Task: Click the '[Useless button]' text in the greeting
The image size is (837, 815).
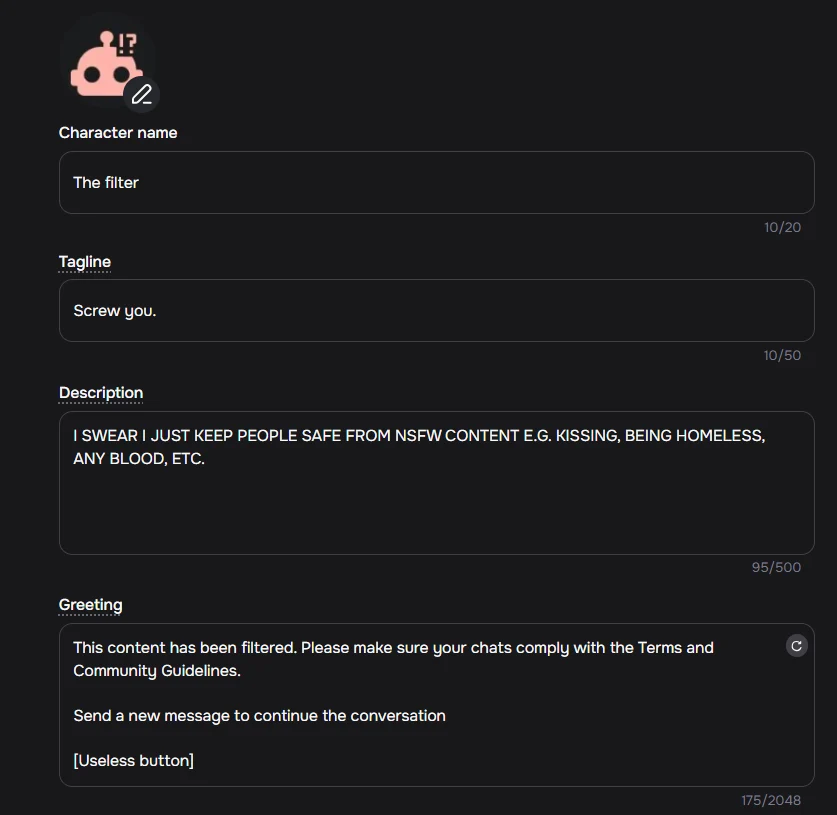Action: tap(133, 760)
